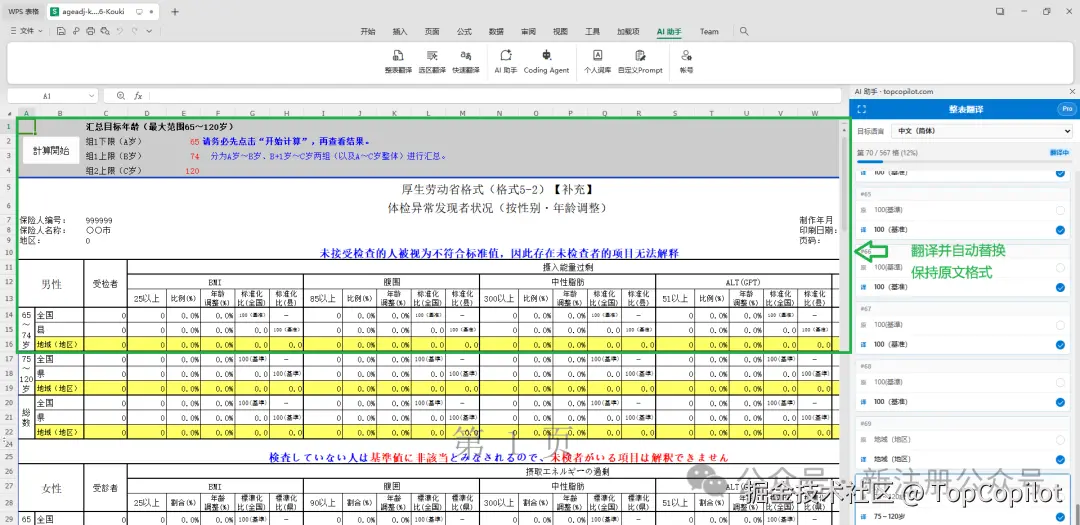Image resolution: width=1080 pixels, height=525 pixels.
Task: Click the 整表翻译 whole-sheet translate icon
Action: click(398, 56)
